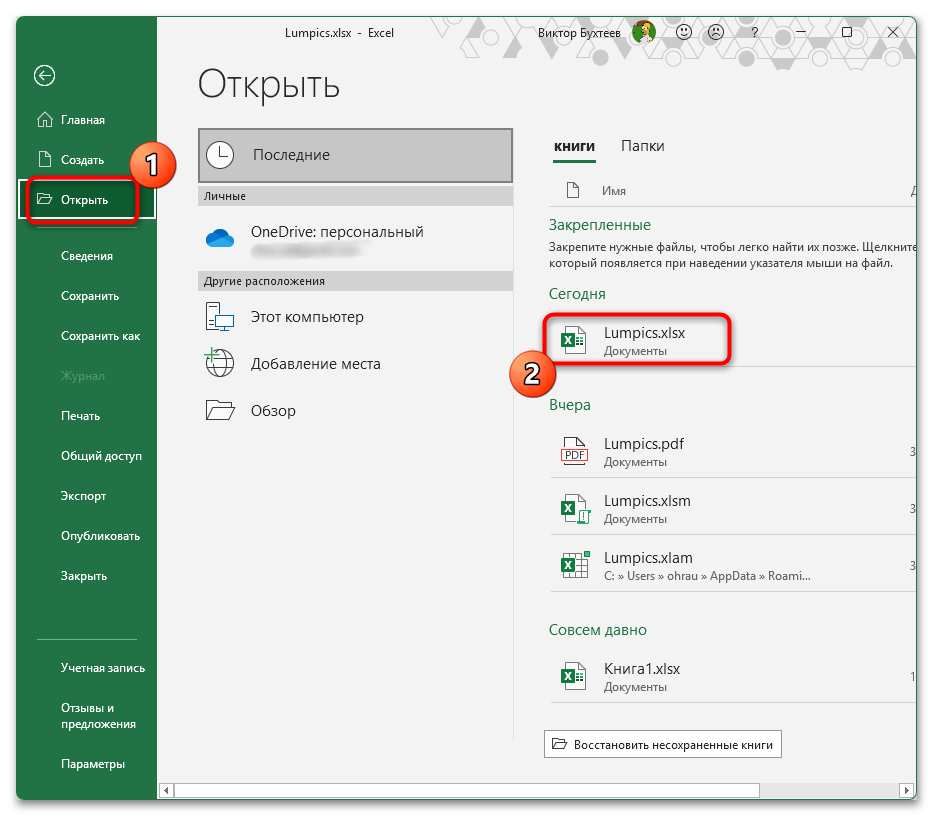The height and width of the screenshot is (816, 933).
Task: Click Добавление места option
Action: (x=355, y=364)
